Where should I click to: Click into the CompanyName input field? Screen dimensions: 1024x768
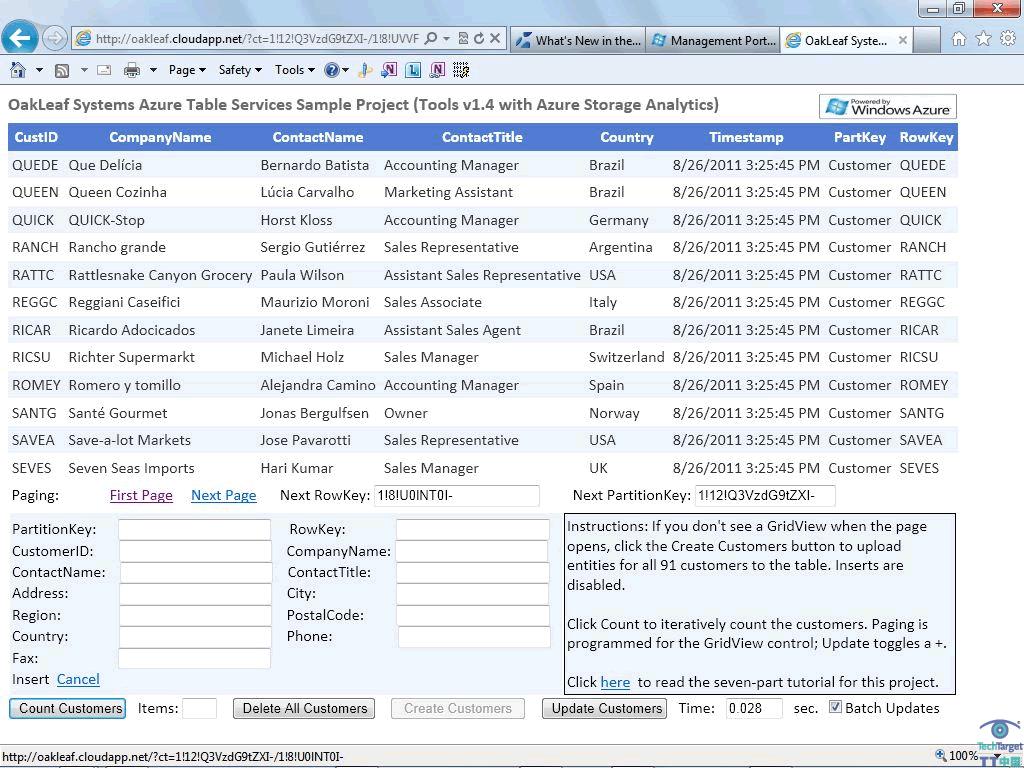472,551
